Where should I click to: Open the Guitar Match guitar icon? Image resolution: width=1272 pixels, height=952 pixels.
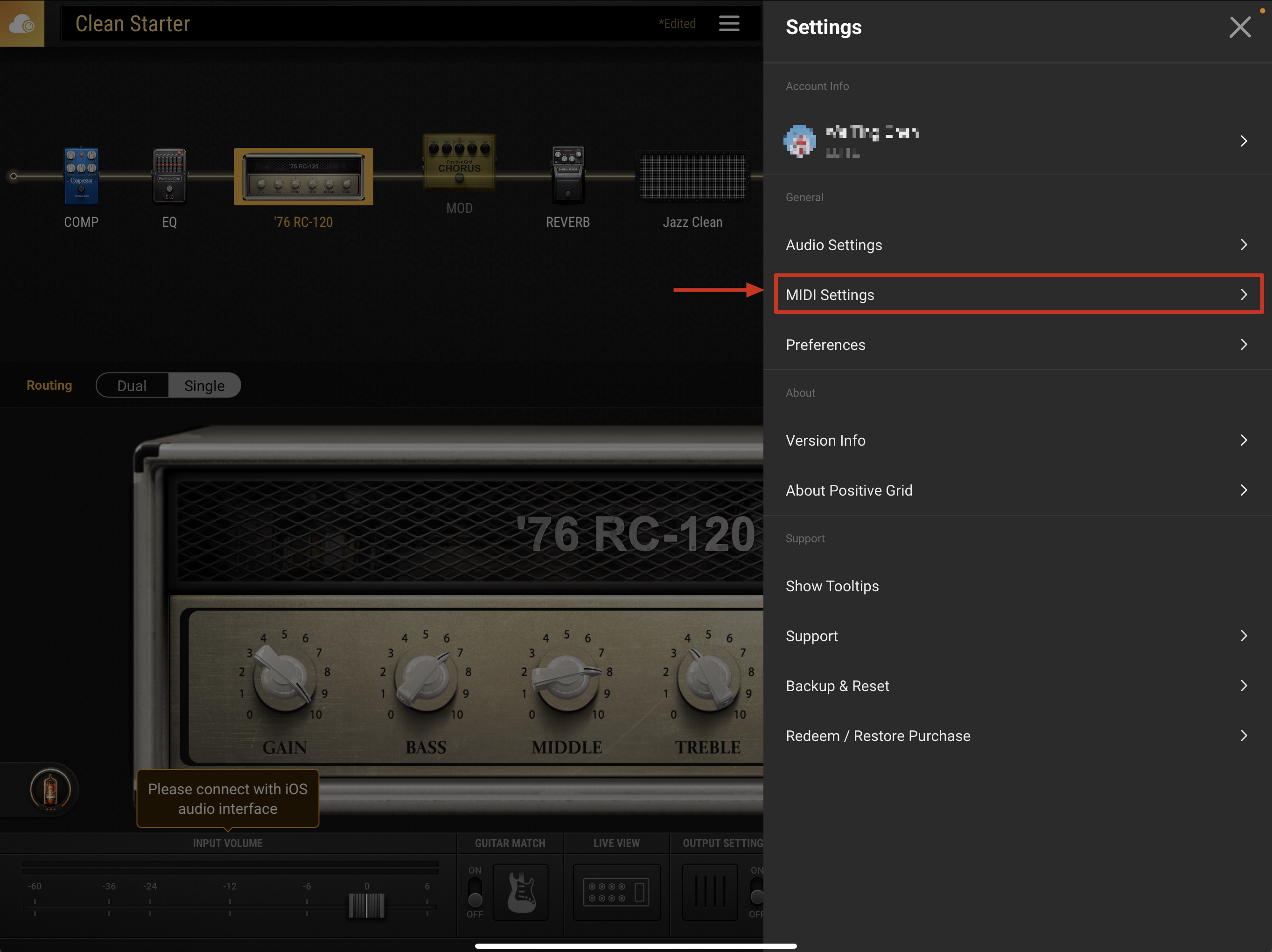click(521, 892)
